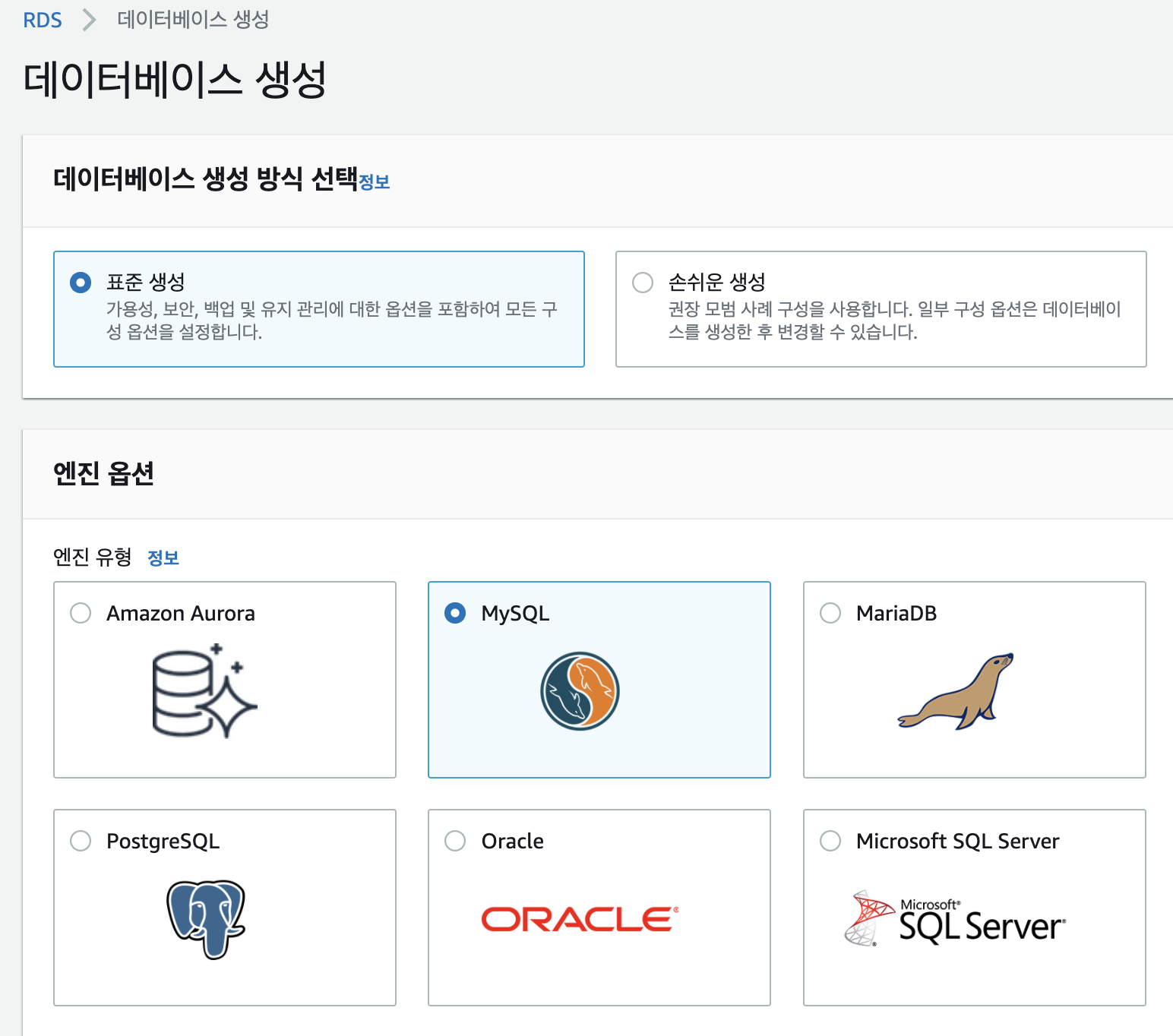Select the Oracle radio button
This screenshot has width=1173, height=1036.
455,841
